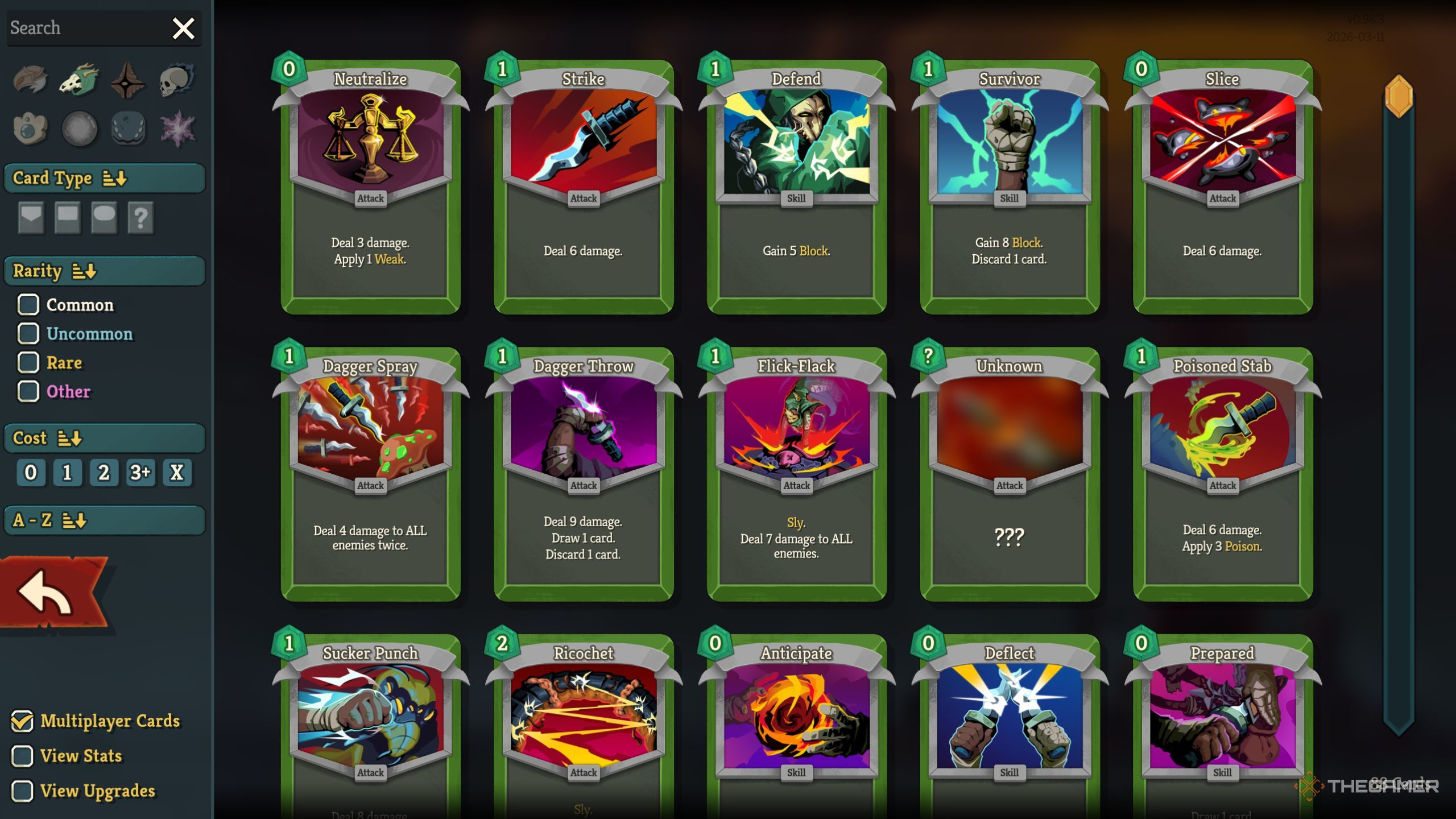Check the Rare rarity filter

pyautogui.click(x=28, y=362)
